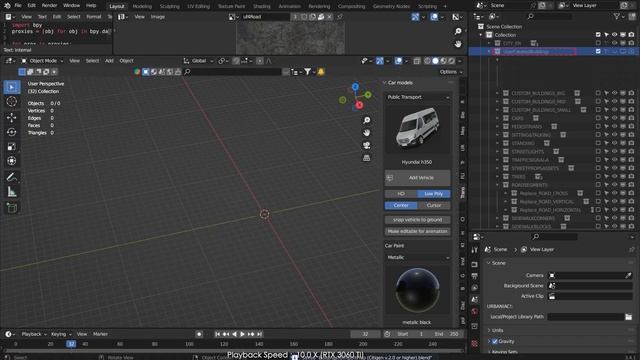The image size is (640, 360).
Task: Click the metallic black paint preview sphere
Action: (417, 290)
